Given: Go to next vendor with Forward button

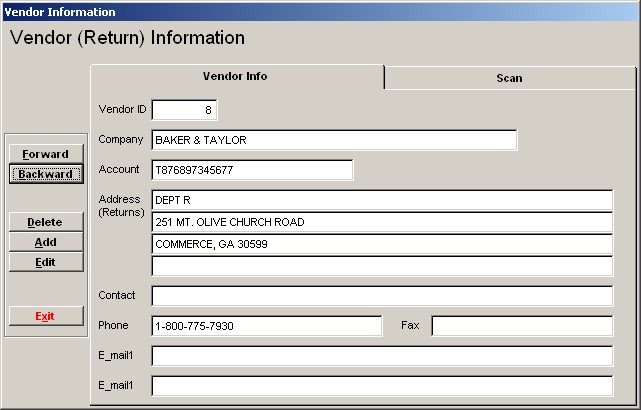Looking at the screenshot, I should coord(46,154).
